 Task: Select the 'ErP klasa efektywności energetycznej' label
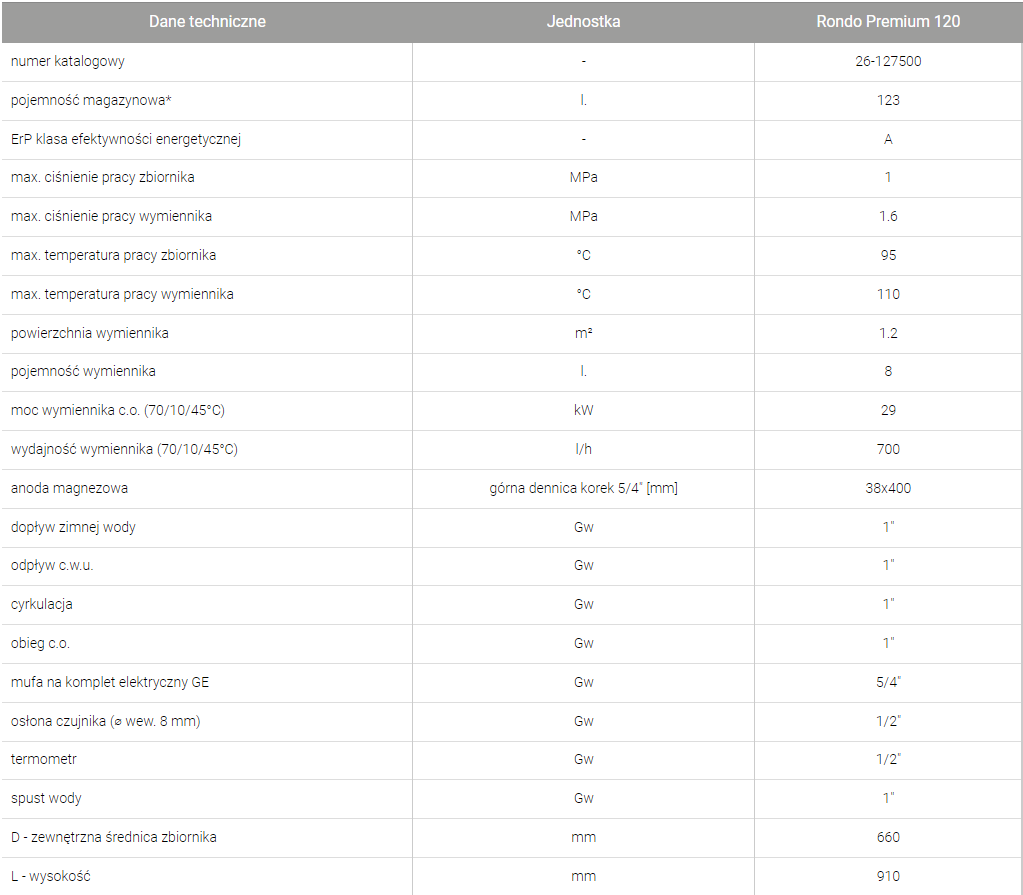coord(126,139)
